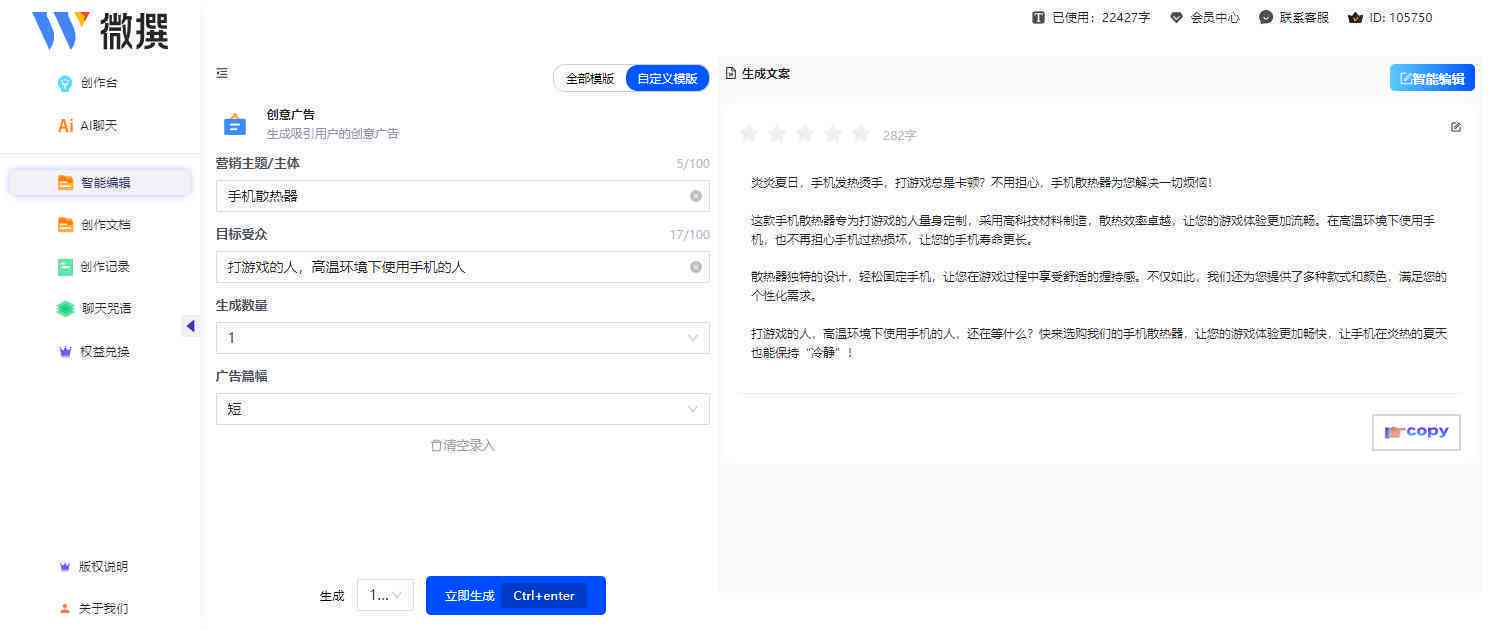Click the 282字 word count

pyautogui.click(x=899, y=135)
